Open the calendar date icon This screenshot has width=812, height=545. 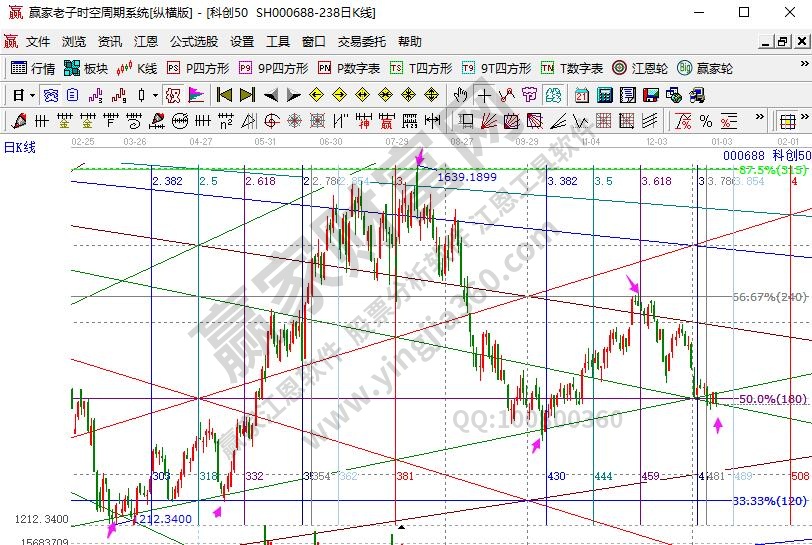pos(582,95)
